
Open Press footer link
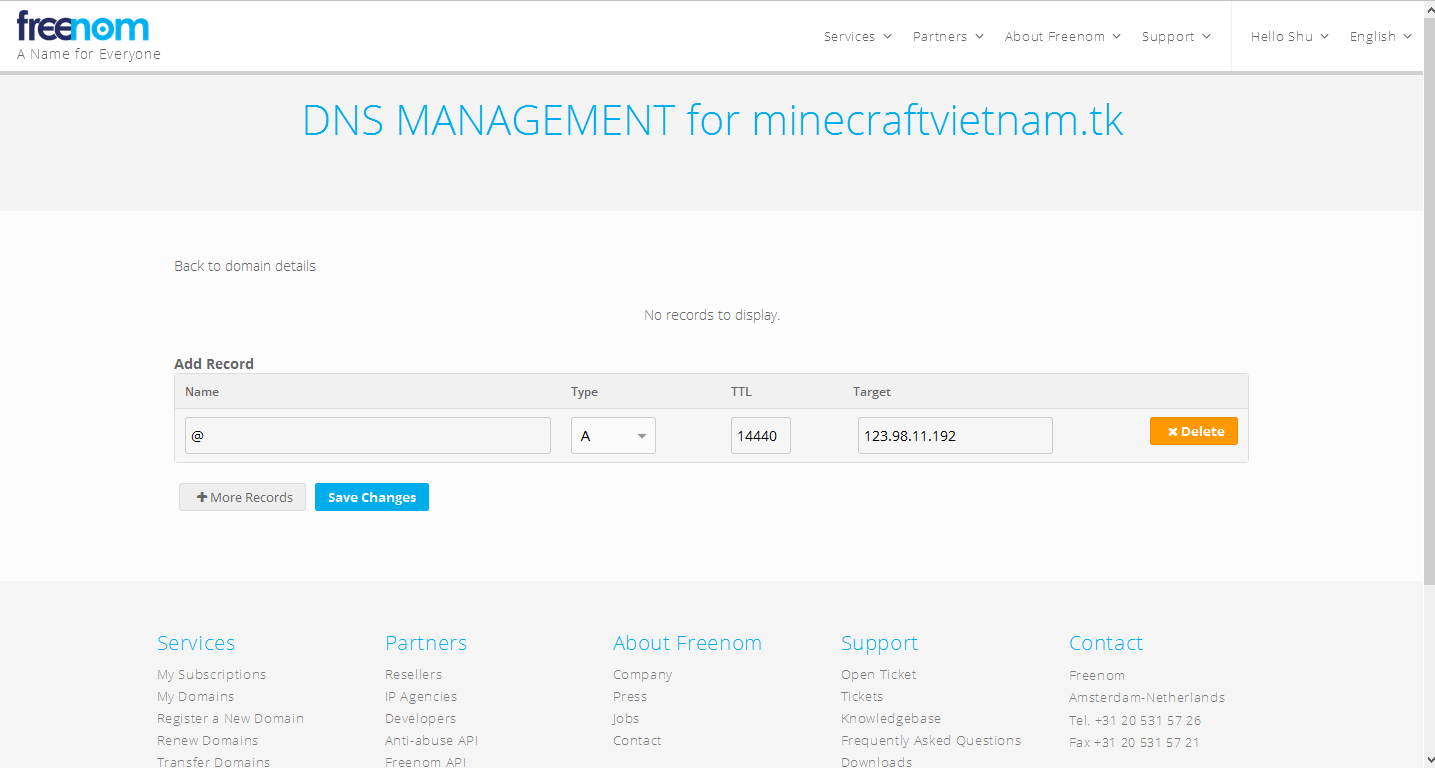(630, 697)
